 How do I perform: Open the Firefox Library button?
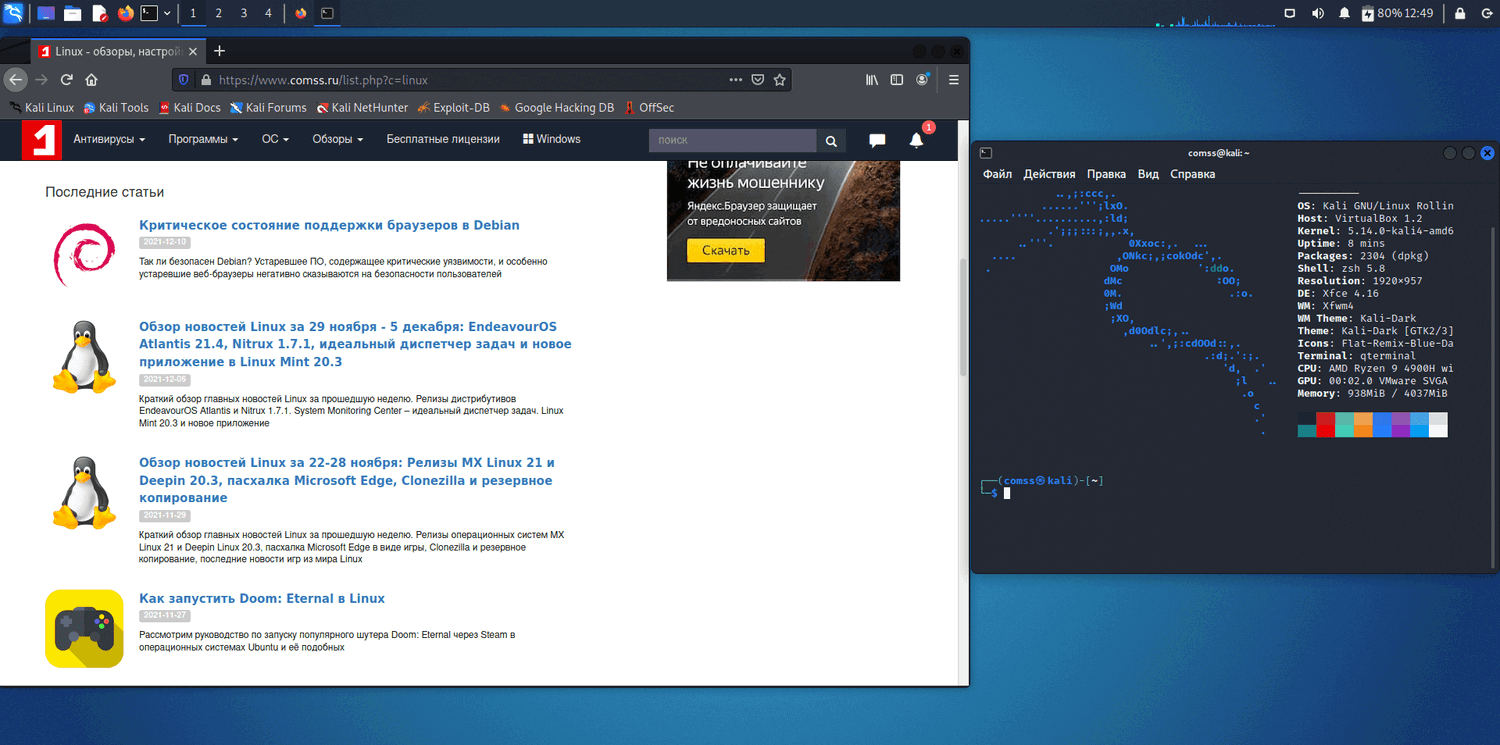point(872,80)
